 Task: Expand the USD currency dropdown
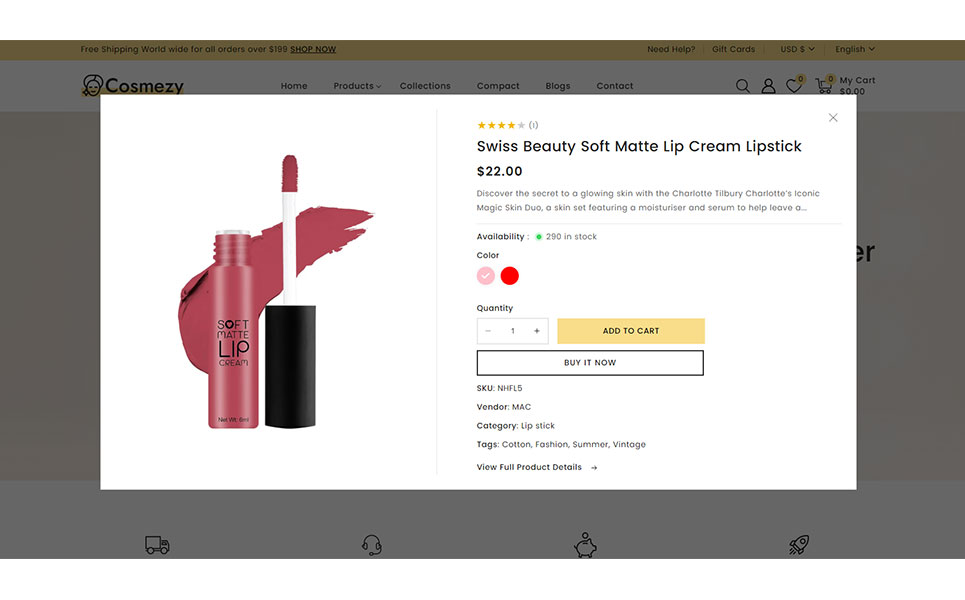(797, 49)
